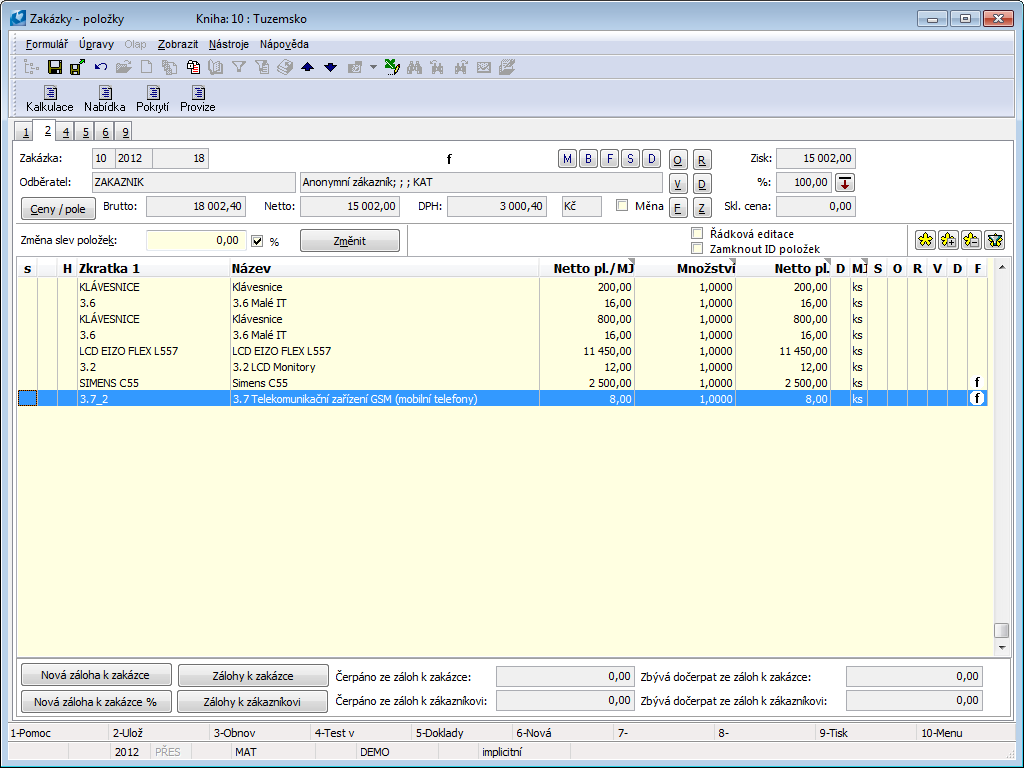Move to previous record with up arrow
Viewport: 1024px width, 768px height.
(x=307, y=67)
